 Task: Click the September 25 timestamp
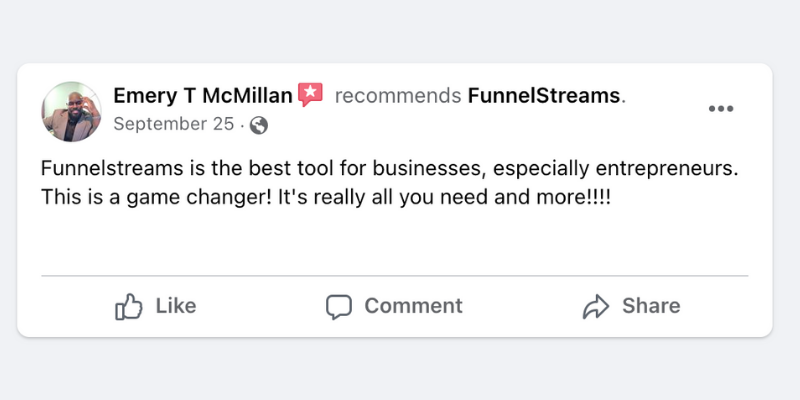[x=173, y=124]
